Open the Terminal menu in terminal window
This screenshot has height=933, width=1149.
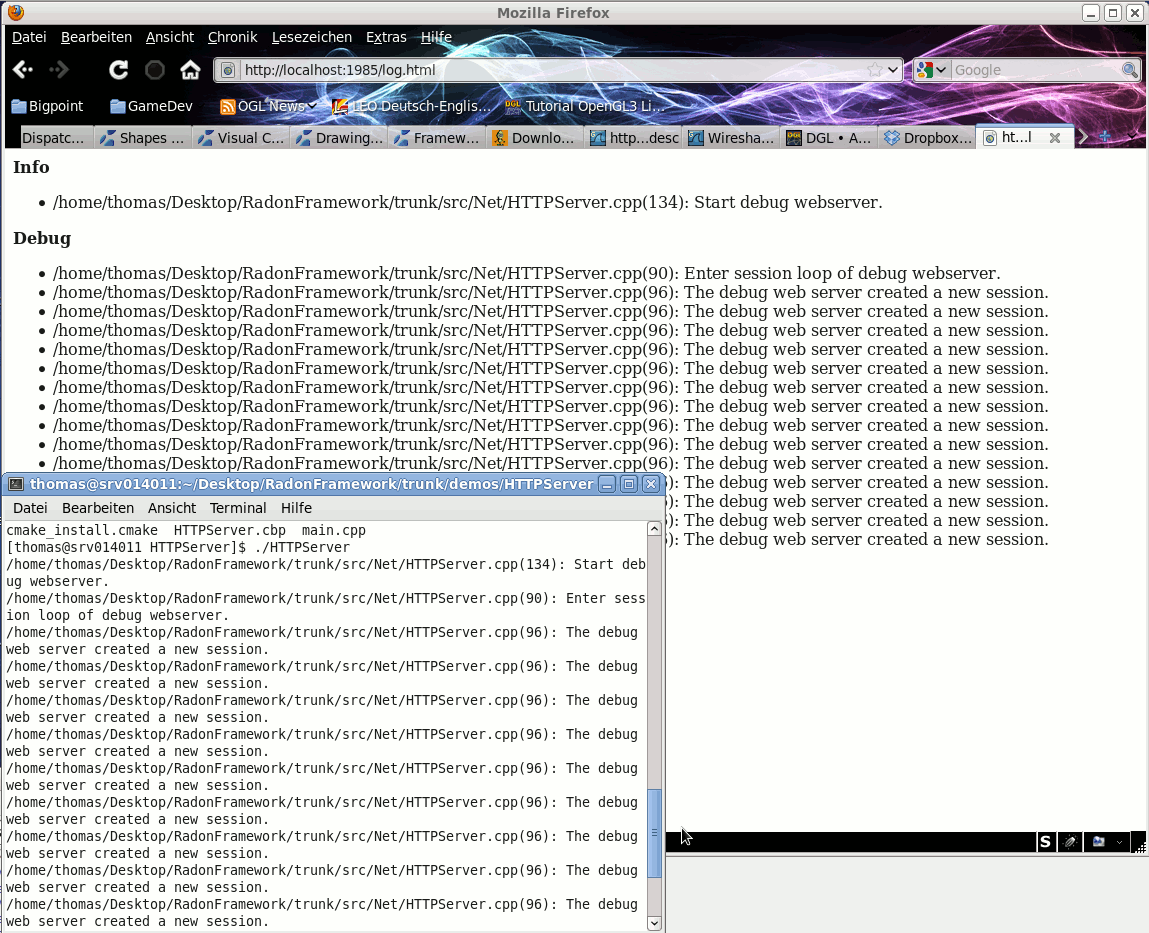pyautogui.click(x=237, y=508)
